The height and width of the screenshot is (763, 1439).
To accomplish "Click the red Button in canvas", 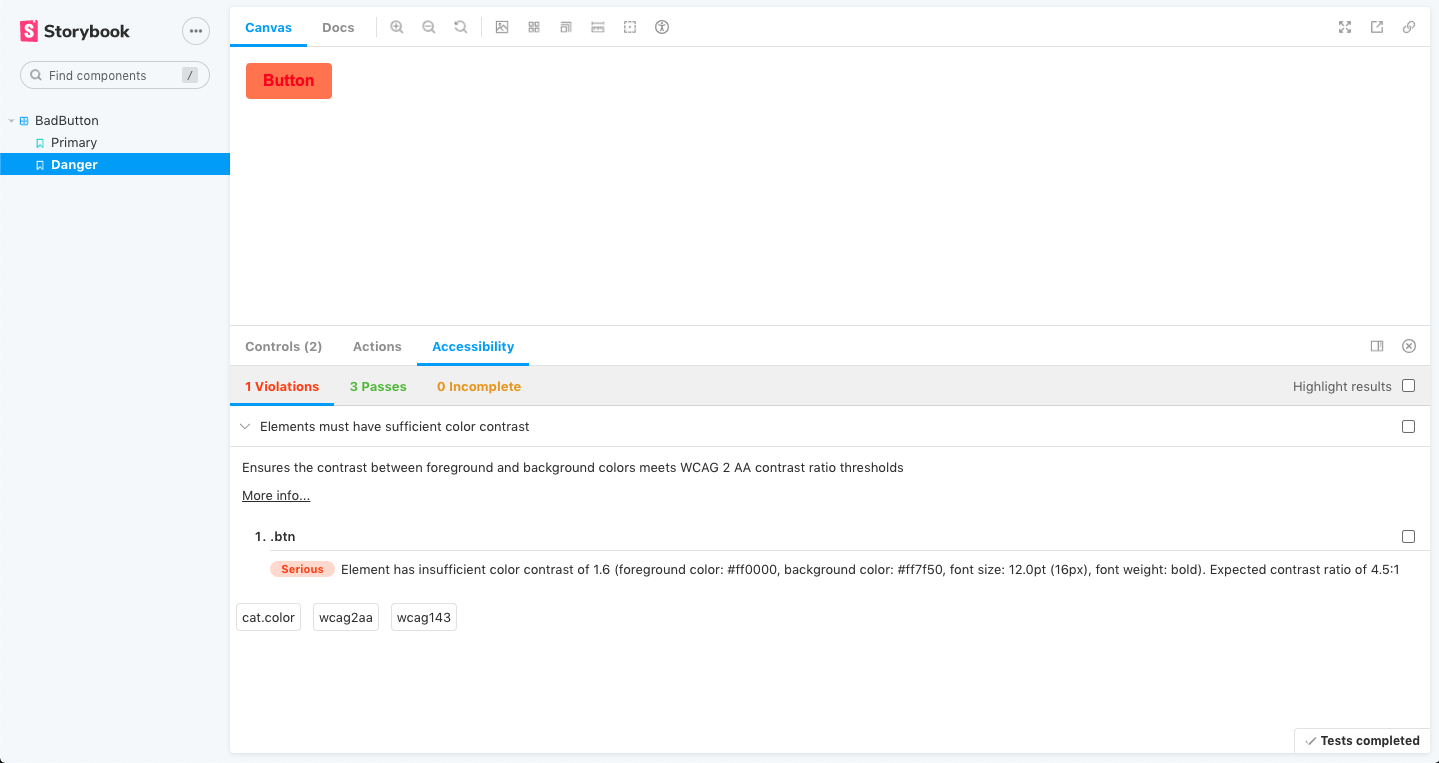I will [x=289, y=81].
